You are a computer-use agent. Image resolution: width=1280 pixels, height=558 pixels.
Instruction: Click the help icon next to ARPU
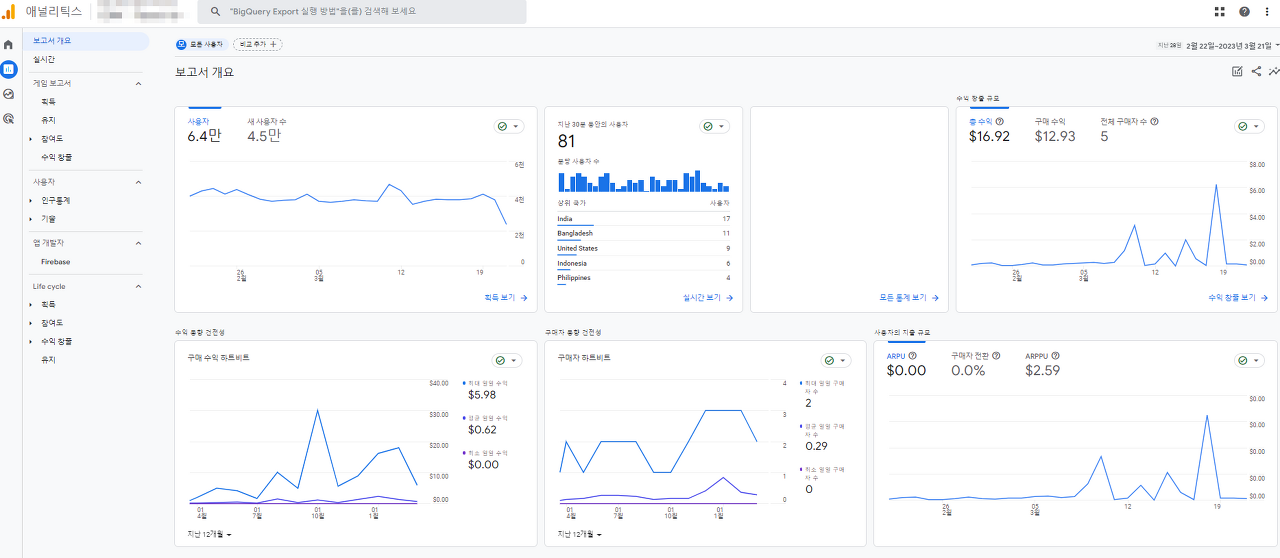pyautogui.click(x=912, y=355)
